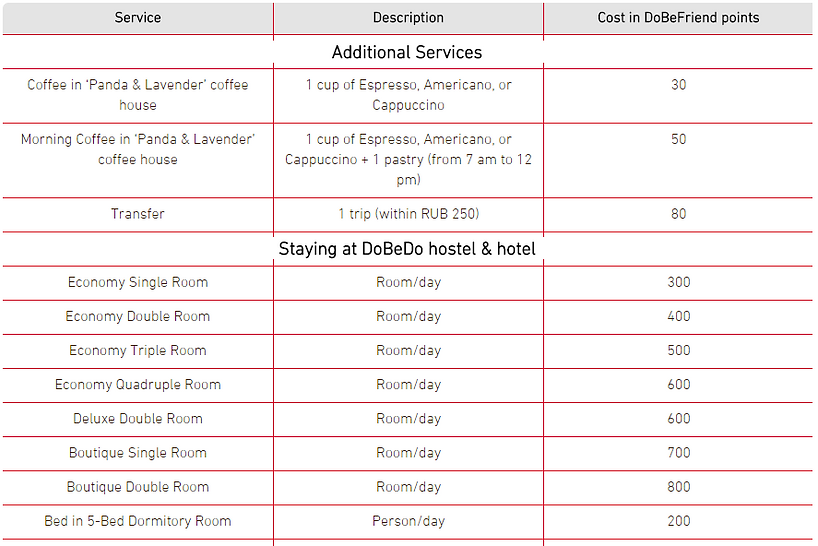Choose the Deluxe Double Room entry

(x=138, y=419)
